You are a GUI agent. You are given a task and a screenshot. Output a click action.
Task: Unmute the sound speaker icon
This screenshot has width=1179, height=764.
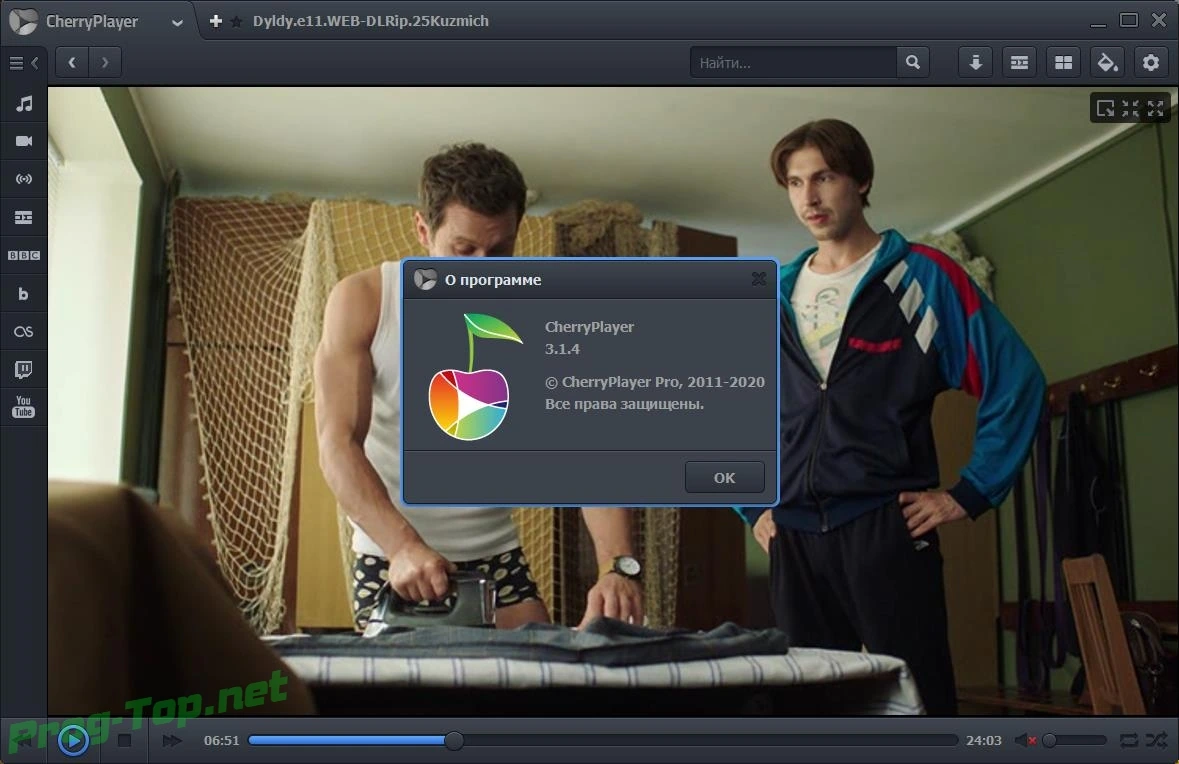pos(1026,741)
